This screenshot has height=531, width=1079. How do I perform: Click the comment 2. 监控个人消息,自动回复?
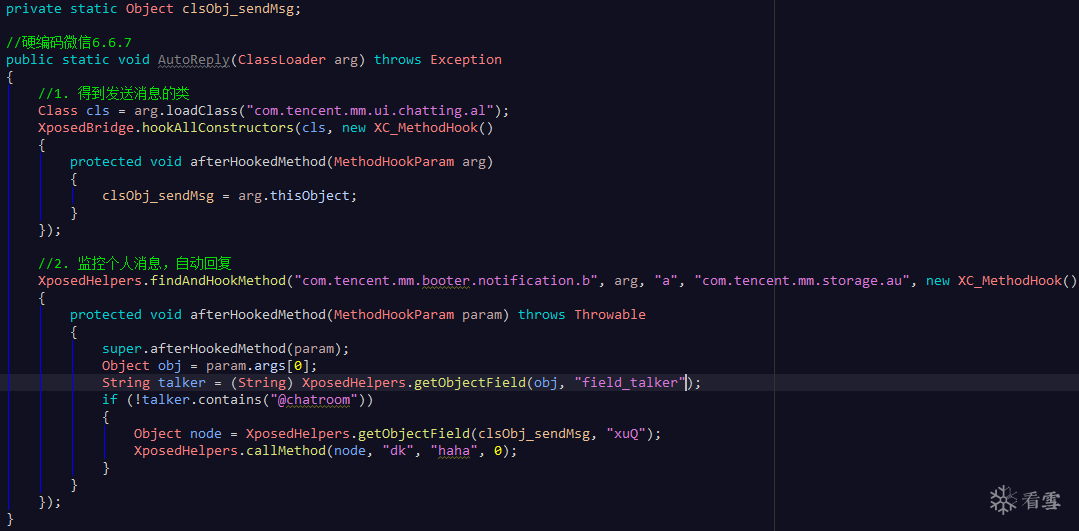tap(135, 263)
